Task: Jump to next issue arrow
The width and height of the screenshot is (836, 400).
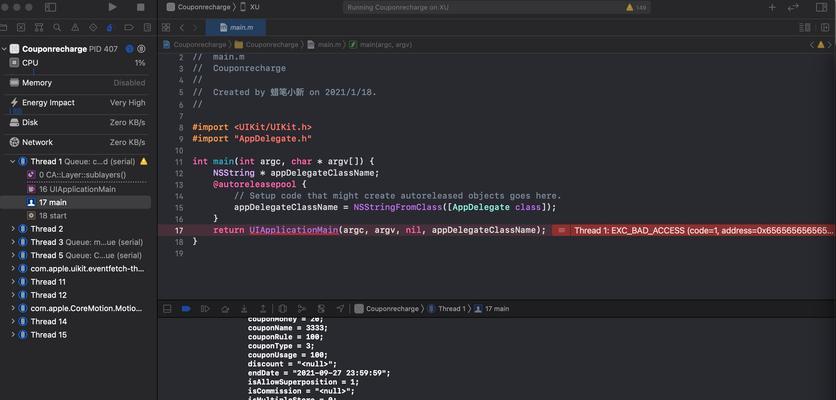Action: [832, 45]
